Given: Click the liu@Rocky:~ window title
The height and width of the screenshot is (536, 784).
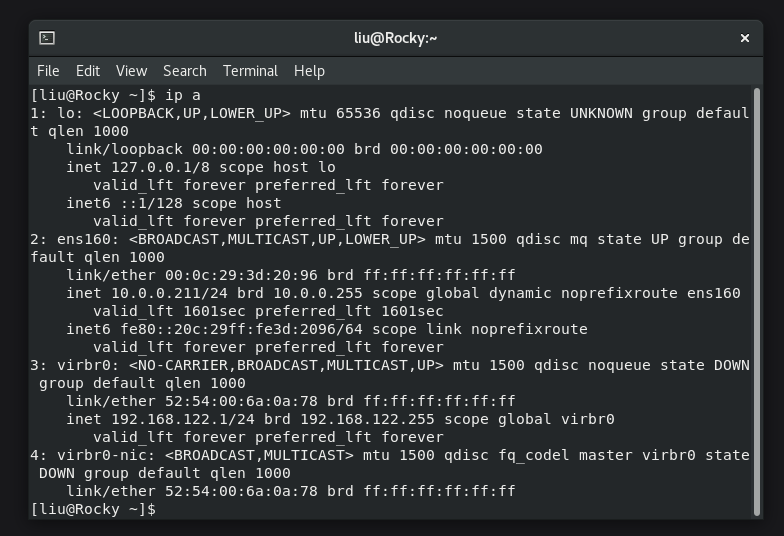Looking at the screenshot, I should coord(396,38).
